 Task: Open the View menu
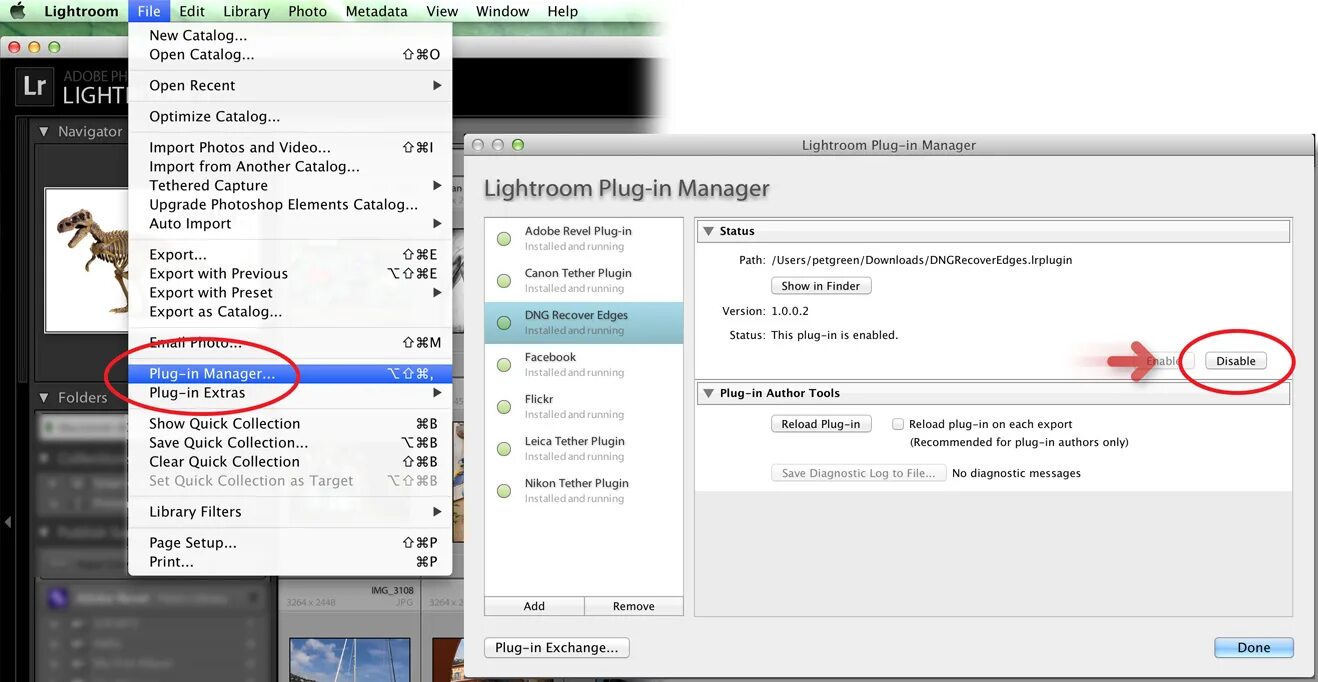coord(442,11)
